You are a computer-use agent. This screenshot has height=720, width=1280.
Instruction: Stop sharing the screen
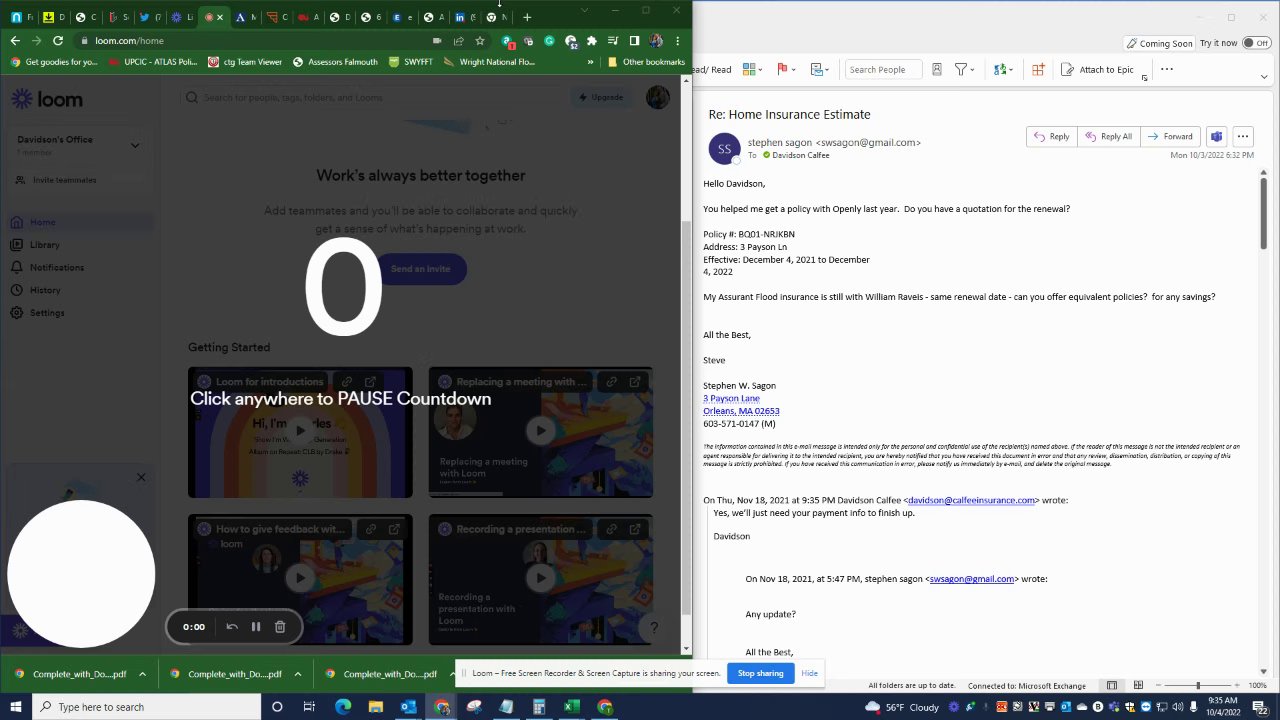pos(760,673)
